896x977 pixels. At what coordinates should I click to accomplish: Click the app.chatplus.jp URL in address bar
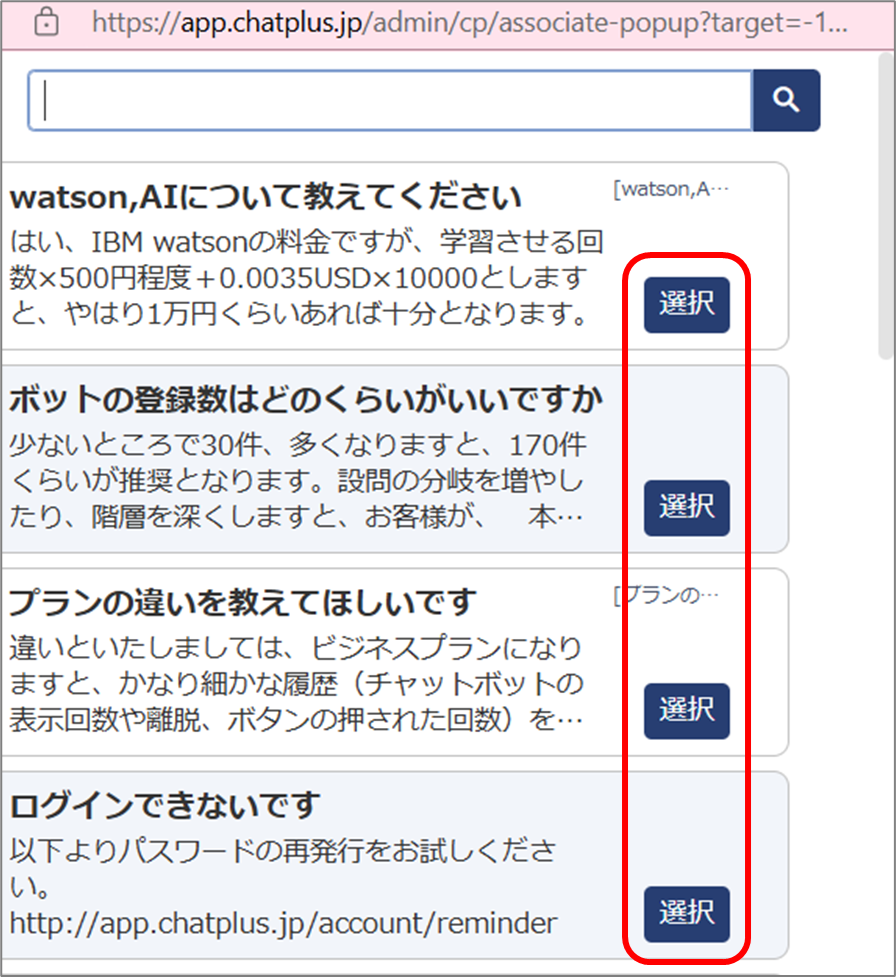point(469,23)
